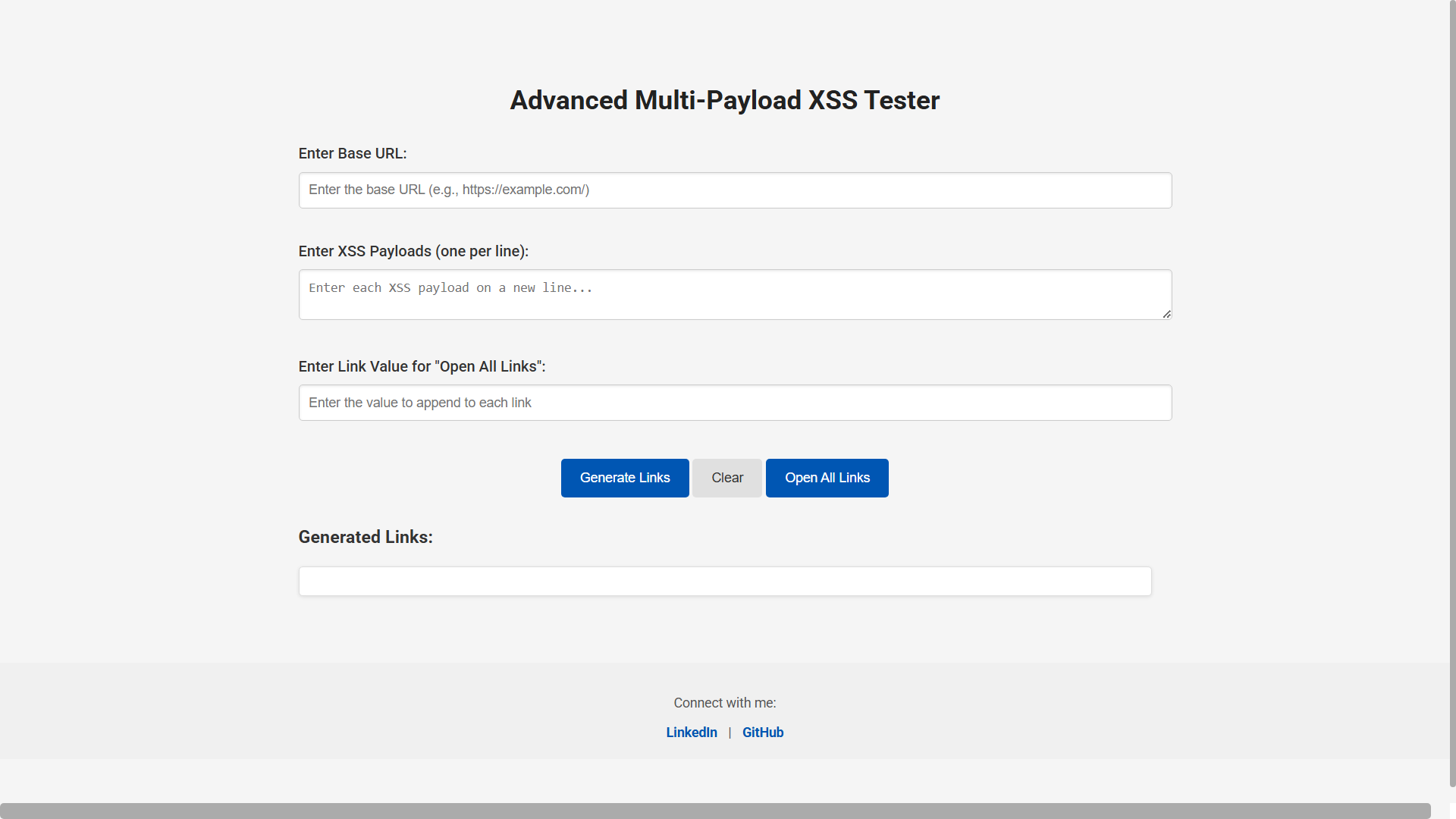The width and height of the screenshot is (1456, 819).
Task: Focus the XSS Payloads textarea
Action: tap(735, 294)
